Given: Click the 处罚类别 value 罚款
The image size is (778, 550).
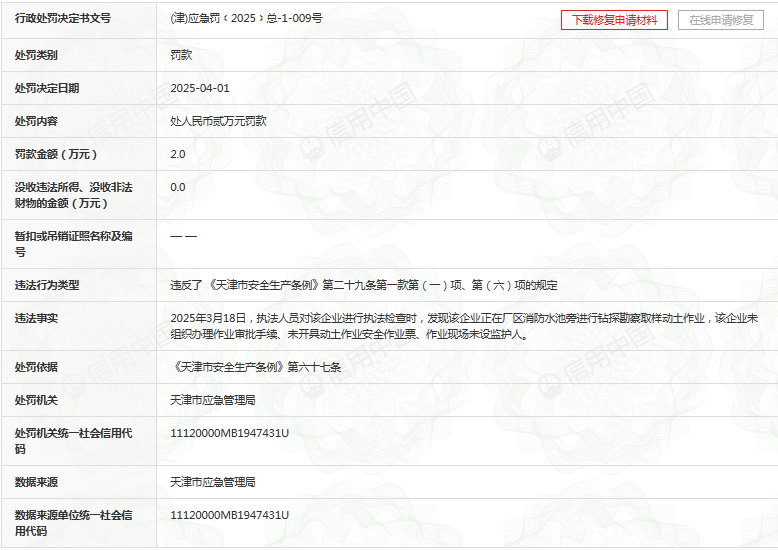Looking at the screenshot, I should pos(181,55).
